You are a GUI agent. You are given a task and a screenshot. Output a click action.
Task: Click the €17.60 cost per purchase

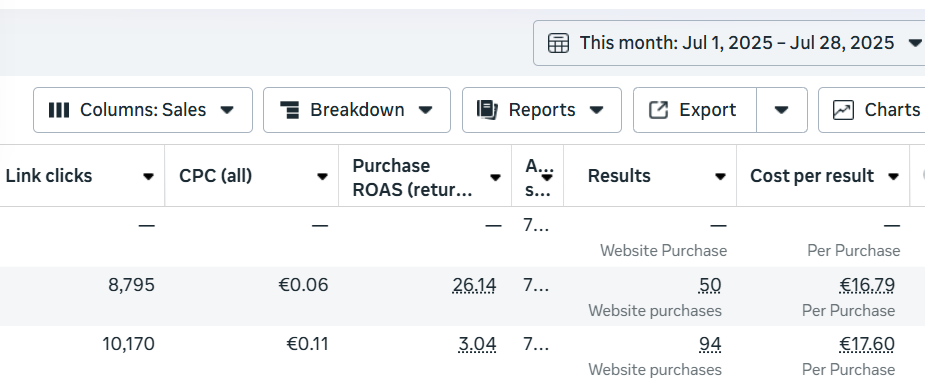click(x=867, y=344)
